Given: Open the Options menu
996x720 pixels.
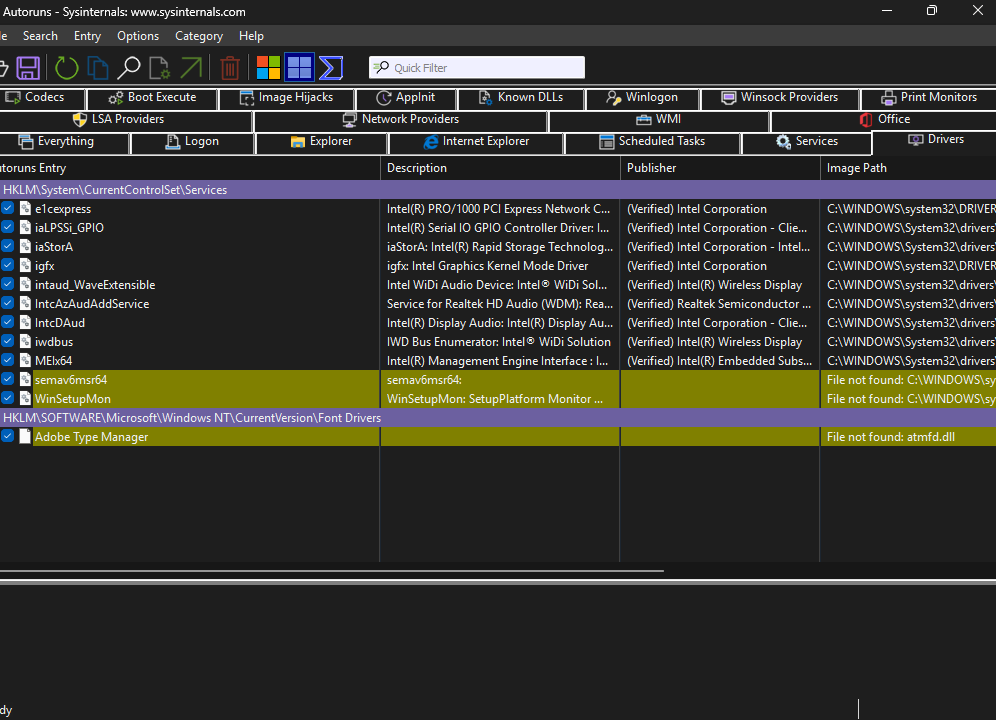Looking at the screenshot, I should [x=138, y=36].
